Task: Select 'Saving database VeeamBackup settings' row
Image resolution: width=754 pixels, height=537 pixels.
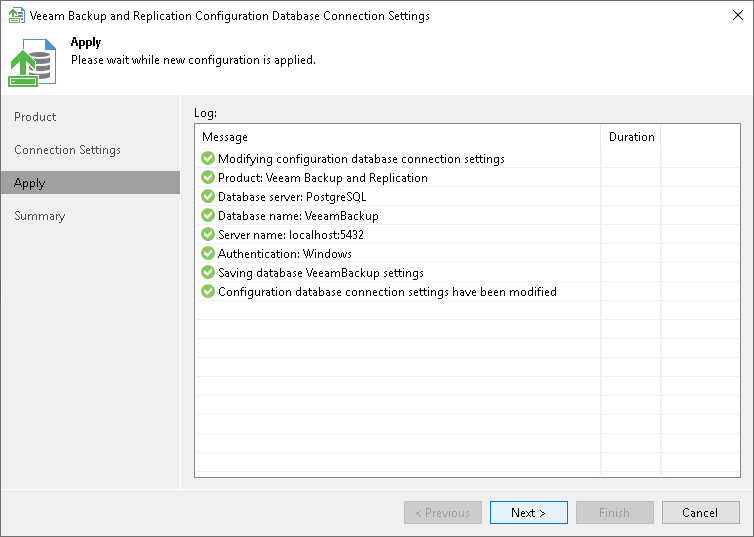Action: tap(467, 272)
